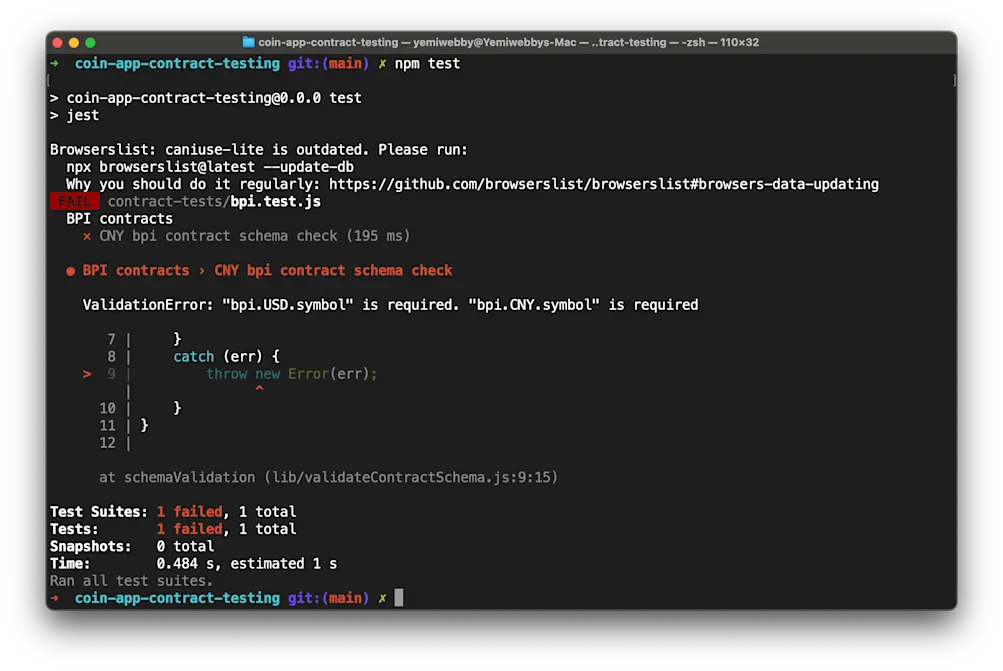This screenshot has width=1003, height=671.
Task: Click the ValidationError message line
Action: click(390, 305)
